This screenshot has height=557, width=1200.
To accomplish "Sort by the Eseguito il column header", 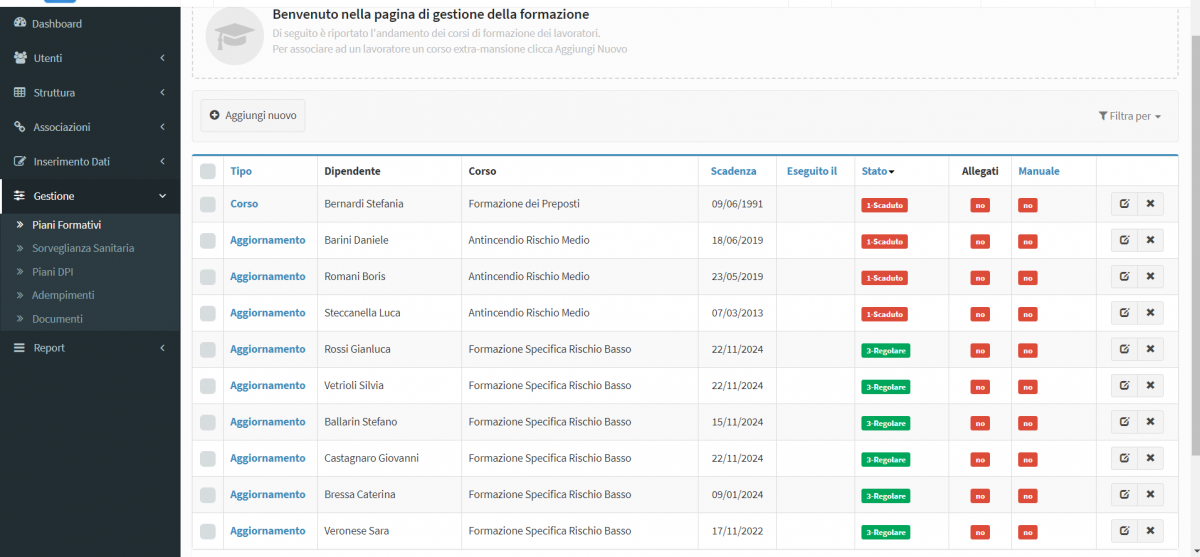I will pyautogui.click(x=812, y=171).
